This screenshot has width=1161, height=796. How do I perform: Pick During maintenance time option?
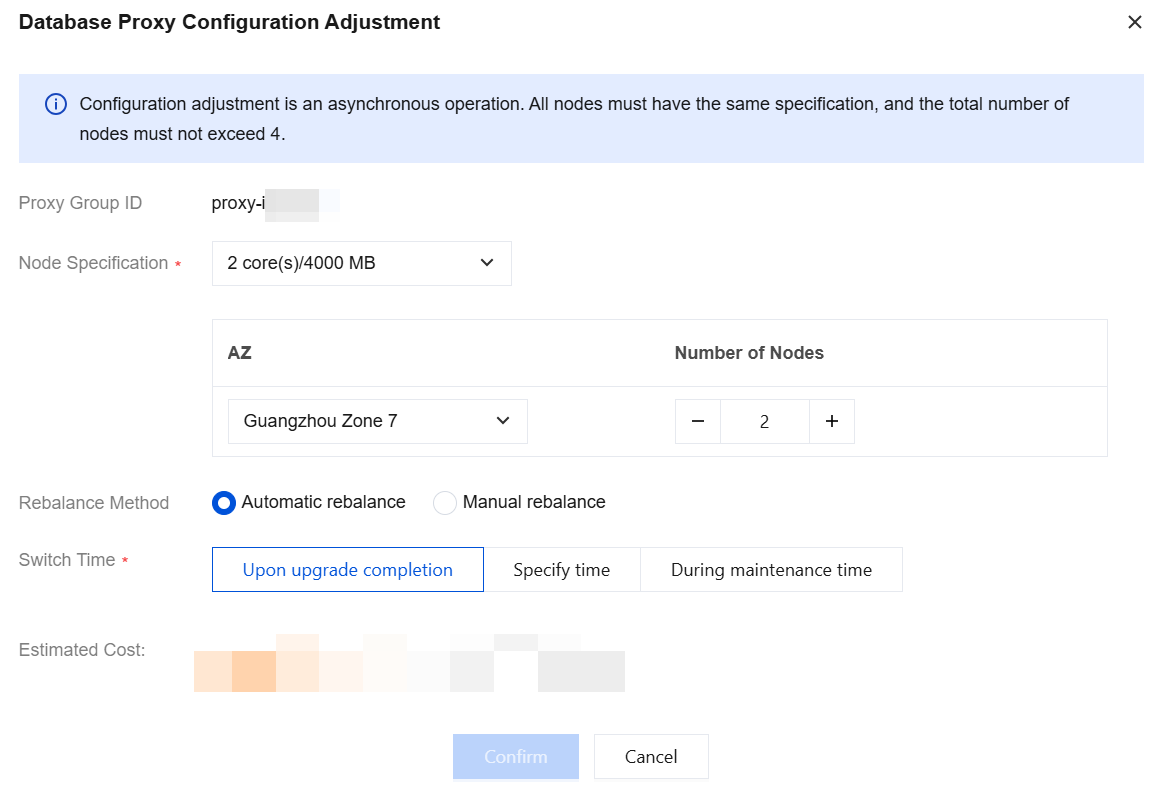point(772,569)
